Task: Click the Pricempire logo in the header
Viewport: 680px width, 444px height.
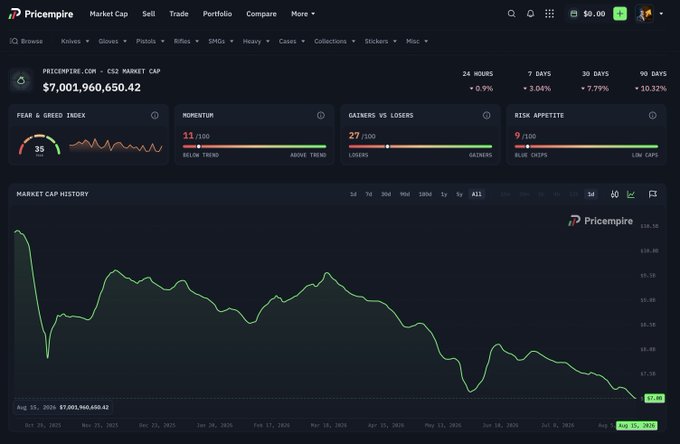Action: click(x=41, y=14)
